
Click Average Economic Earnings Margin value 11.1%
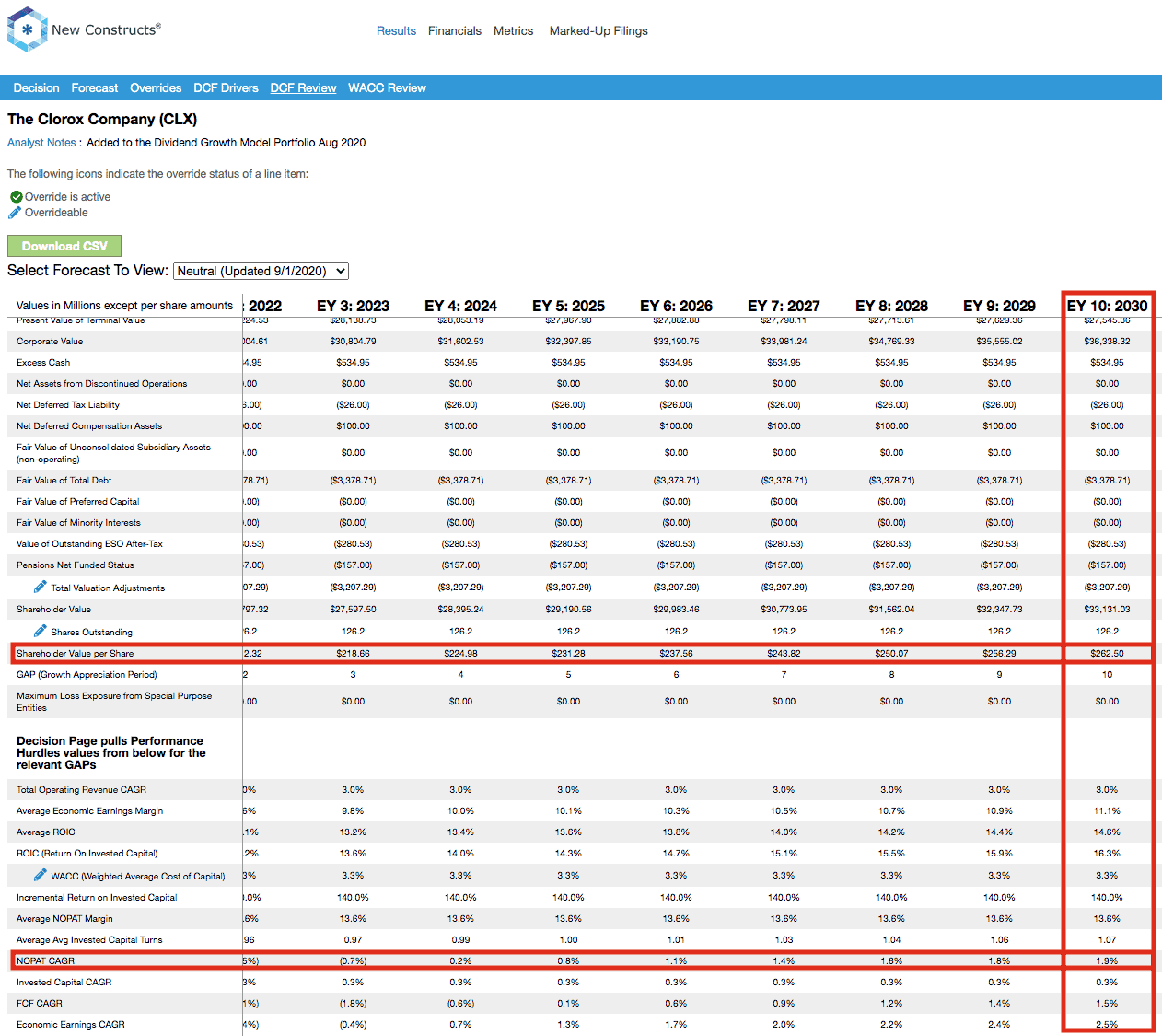(1107, 811)
